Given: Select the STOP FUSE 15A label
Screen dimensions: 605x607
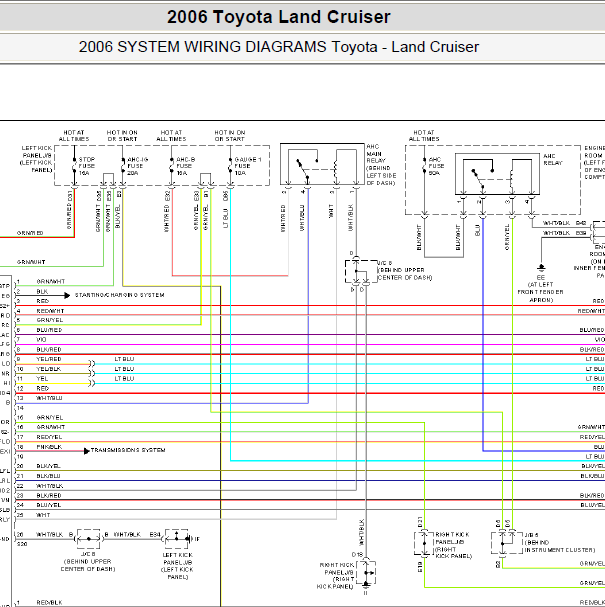Looking at the screenshot, I should pos(86,166).
